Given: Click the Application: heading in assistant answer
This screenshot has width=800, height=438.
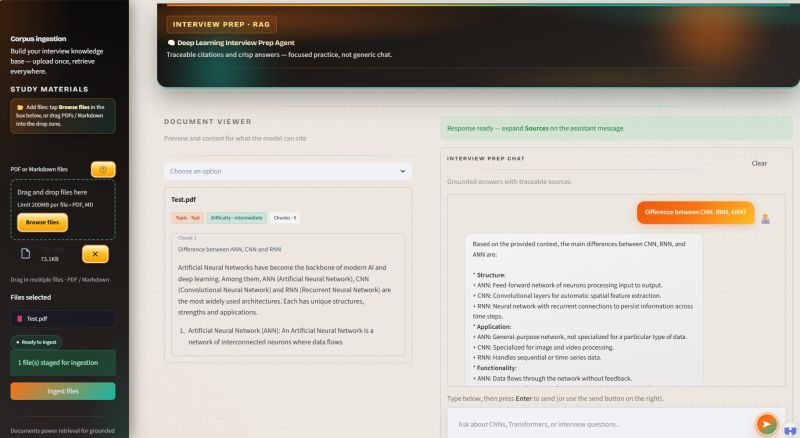Looking at the screenshot, I should point(493,327).
